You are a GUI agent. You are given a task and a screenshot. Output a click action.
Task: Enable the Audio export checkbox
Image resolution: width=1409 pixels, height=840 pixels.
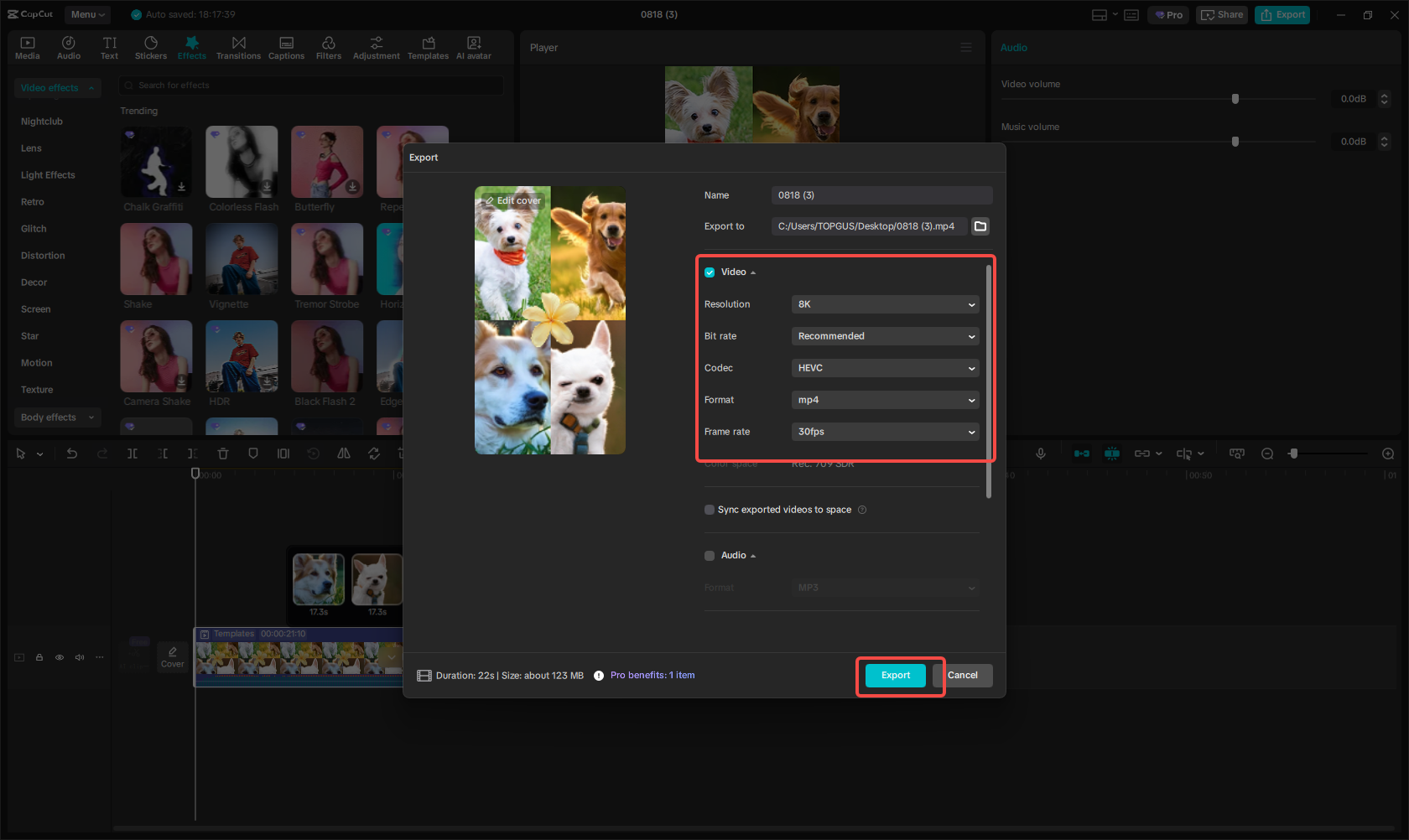709,555
